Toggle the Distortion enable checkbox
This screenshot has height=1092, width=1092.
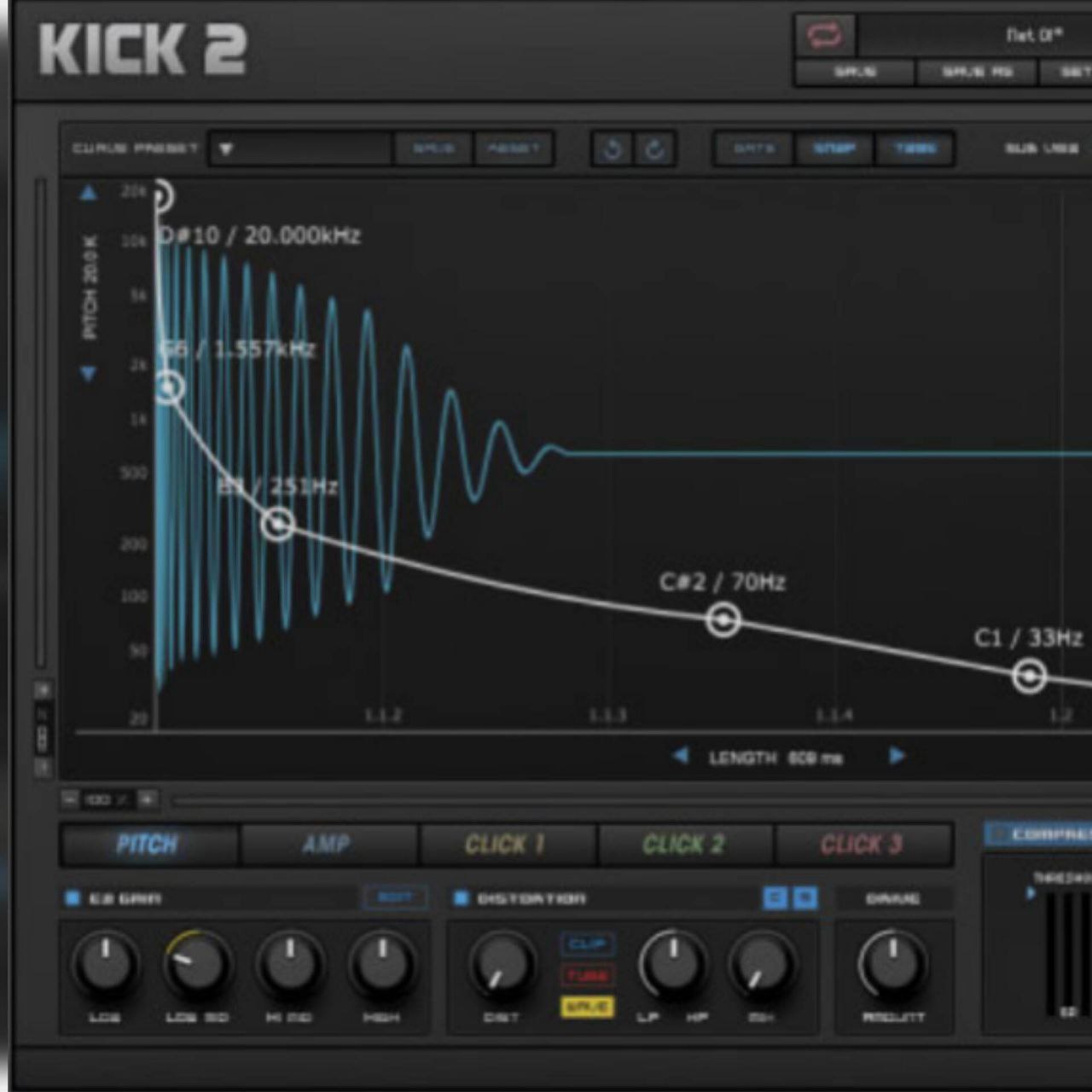462,897
